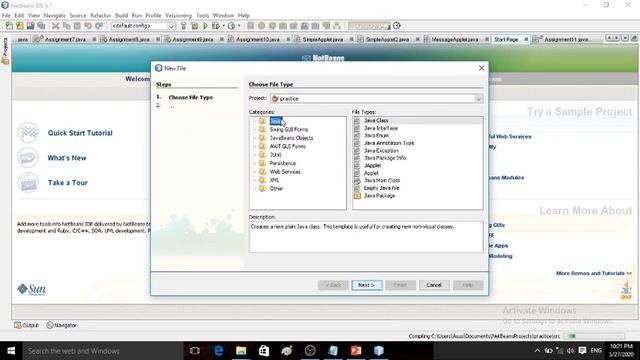This screenshot has height=360, width=640.
Task: Click the garbage collection icon beside memory bar
Action: coord(396,26)
